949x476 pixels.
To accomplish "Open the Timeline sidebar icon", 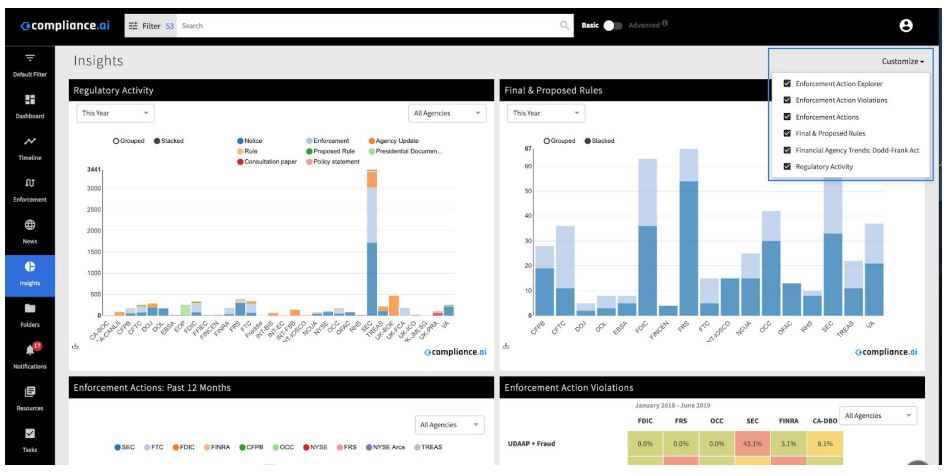I will pyautogui.click(x=30, y=142).
